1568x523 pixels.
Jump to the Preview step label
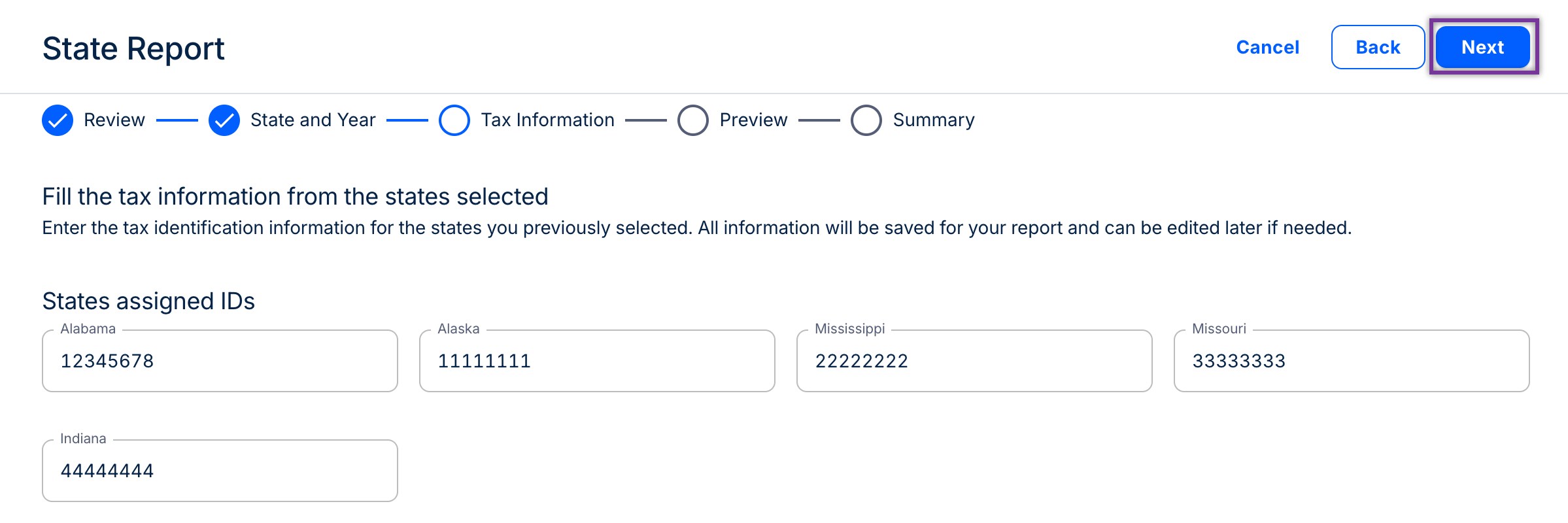(753, 120)
